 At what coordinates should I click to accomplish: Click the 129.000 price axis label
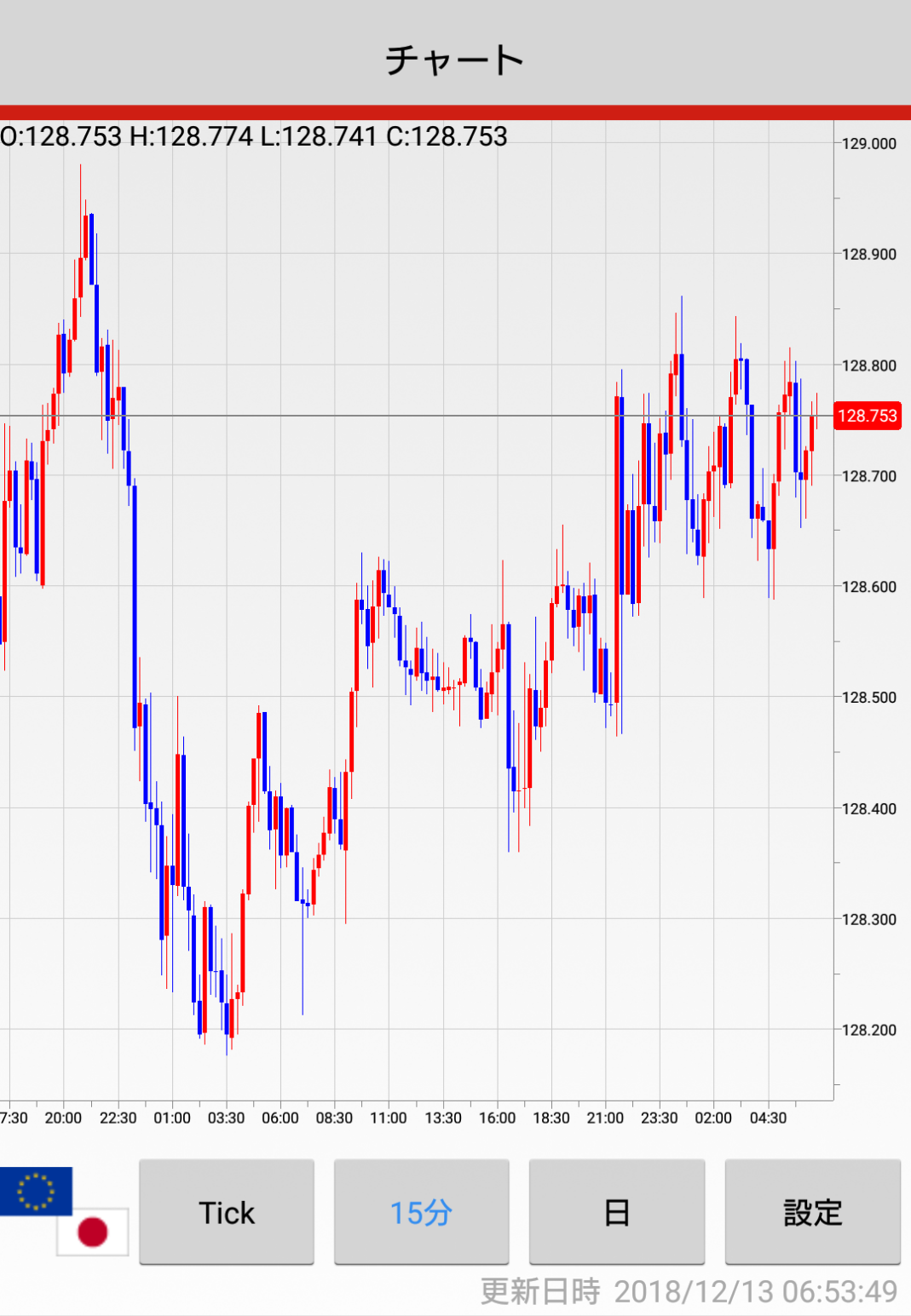[868, 144]
